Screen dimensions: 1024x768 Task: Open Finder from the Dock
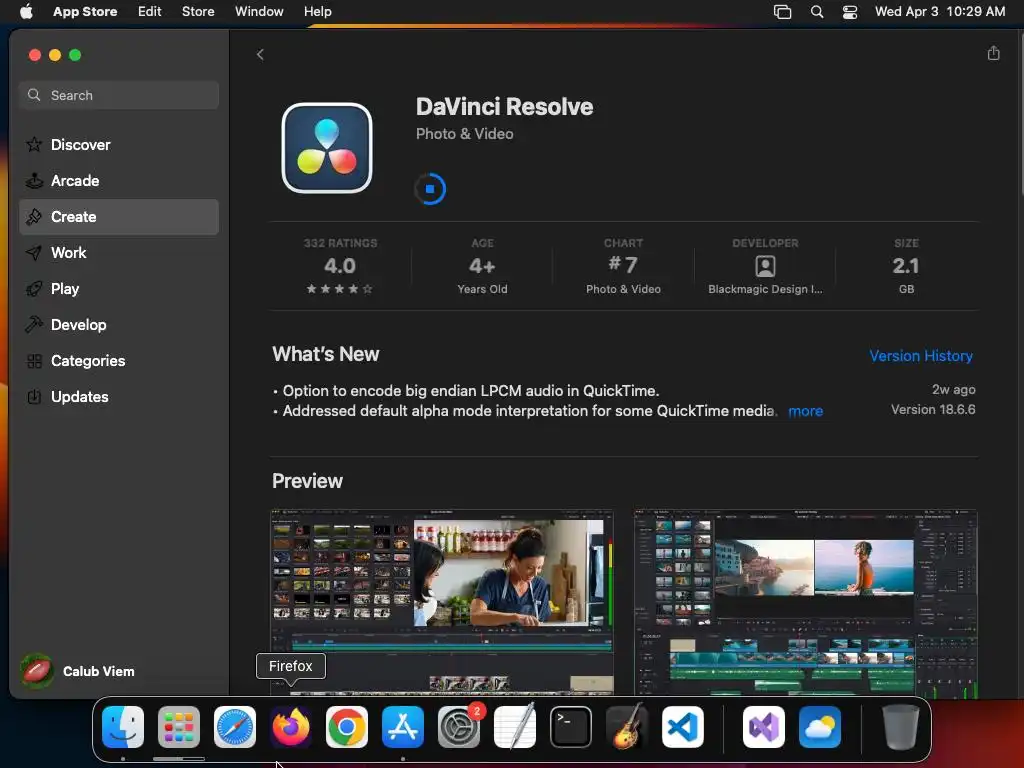click(123, 727)
